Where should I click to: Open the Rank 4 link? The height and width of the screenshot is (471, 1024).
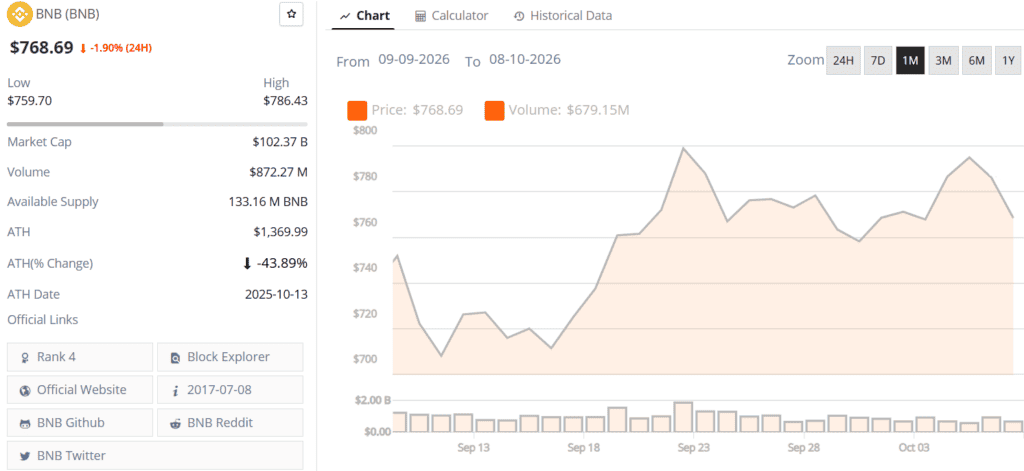tap(80, 357)
